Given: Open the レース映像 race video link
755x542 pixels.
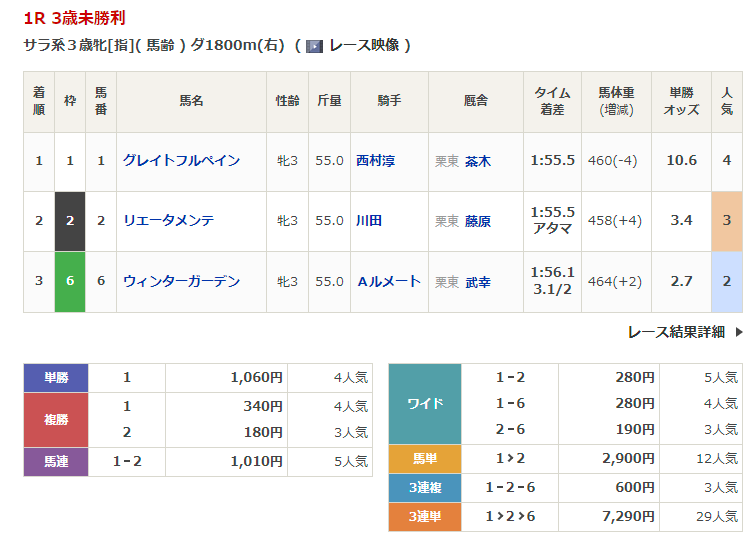Looking at the screenshot, I should pyautogui.click(x=364, y=46).
